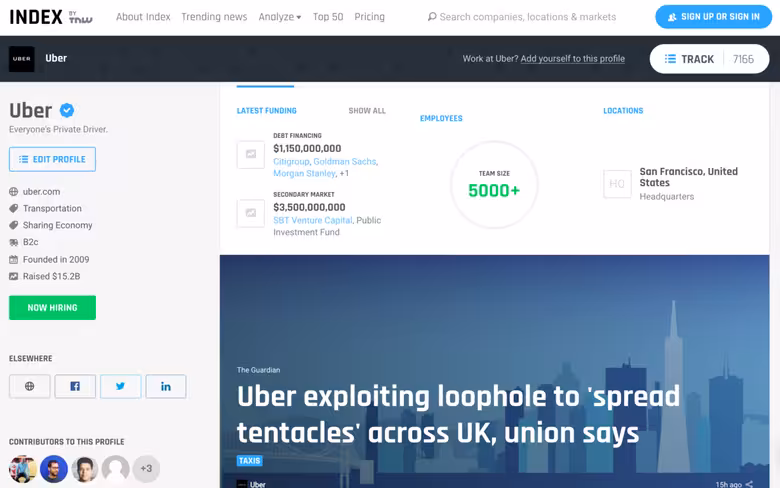Open SBT Venture Capital link
Screen dimensions: 780x488
click(312, 220)
